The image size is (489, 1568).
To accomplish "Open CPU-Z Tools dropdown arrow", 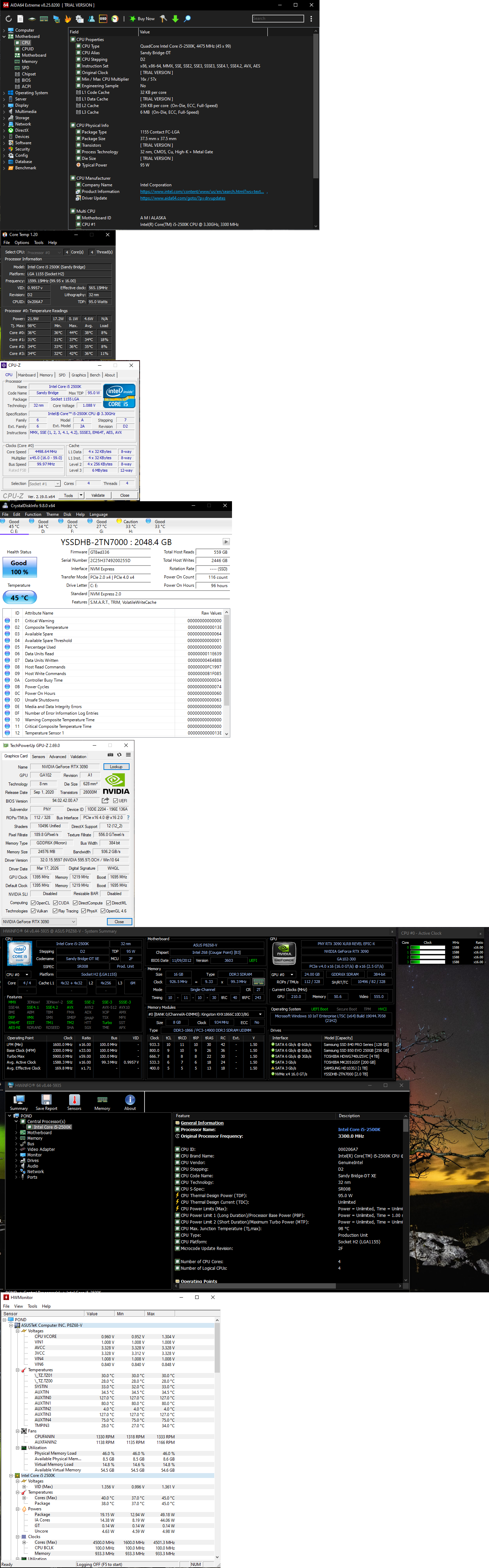I will 81,495.
